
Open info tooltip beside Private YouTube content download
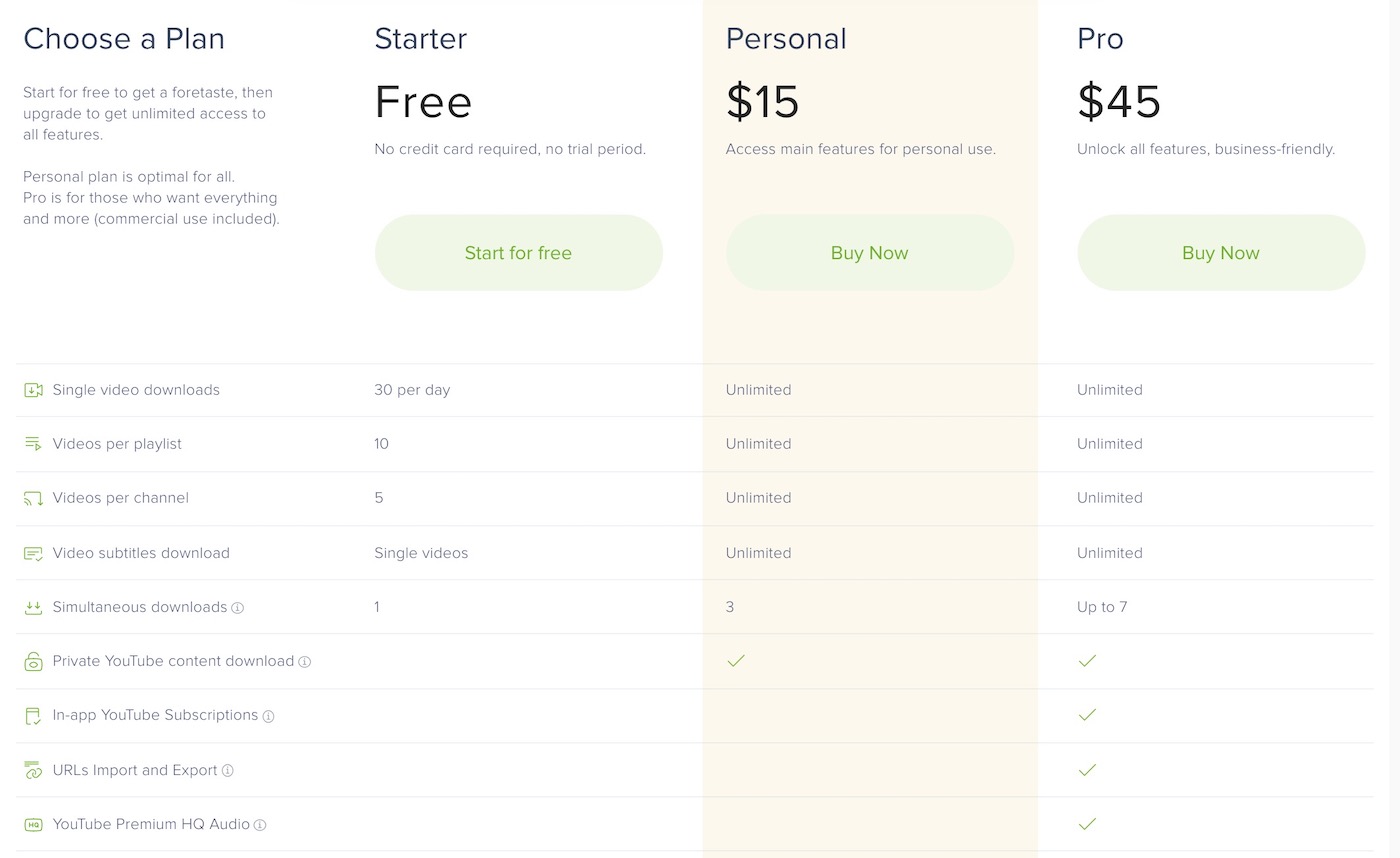304,662
